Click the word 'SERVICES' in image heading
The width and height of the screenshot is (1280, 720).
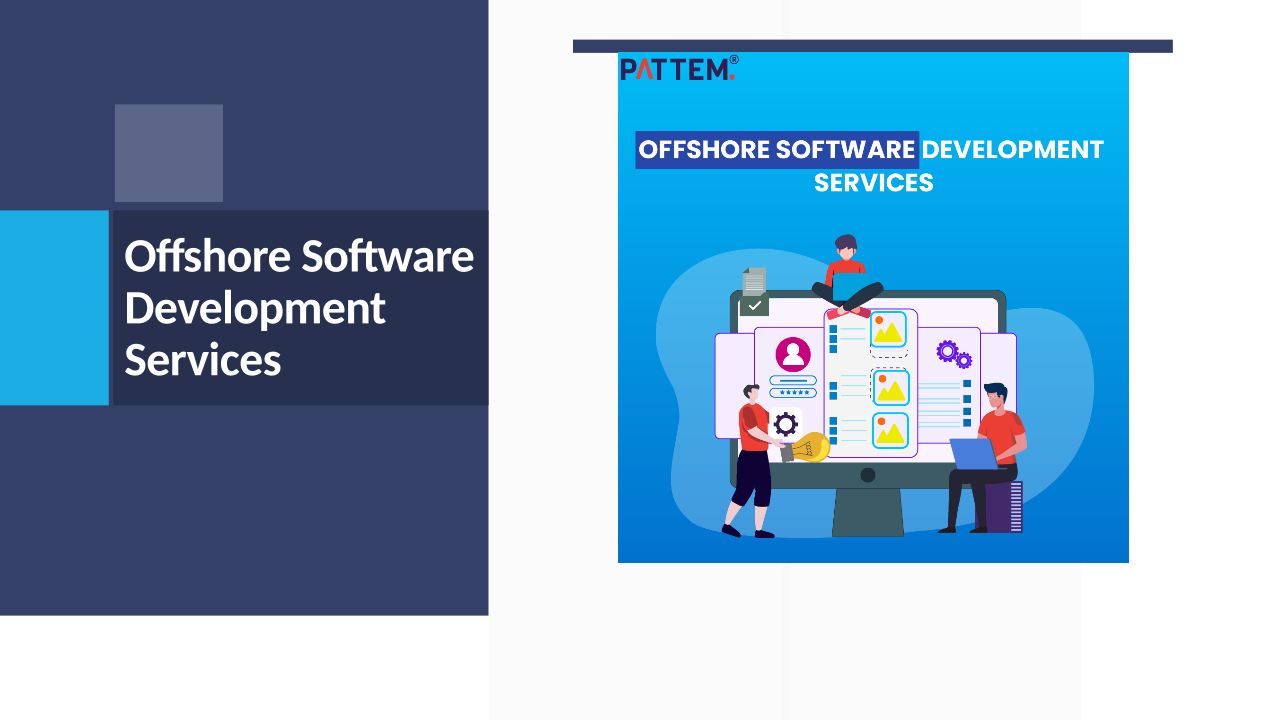pyautogui.click(x=873, y=183)
